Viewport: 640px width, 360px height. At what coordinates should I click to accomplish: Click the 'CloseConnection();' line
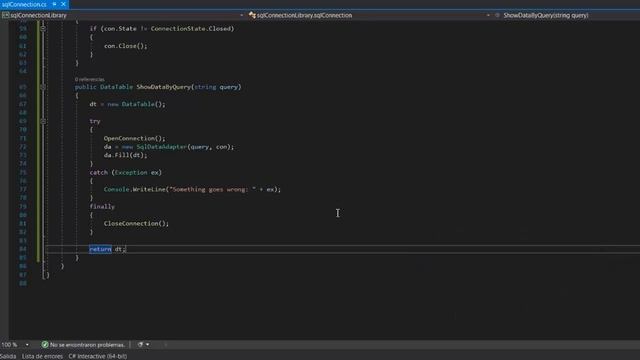pos(136,223)
